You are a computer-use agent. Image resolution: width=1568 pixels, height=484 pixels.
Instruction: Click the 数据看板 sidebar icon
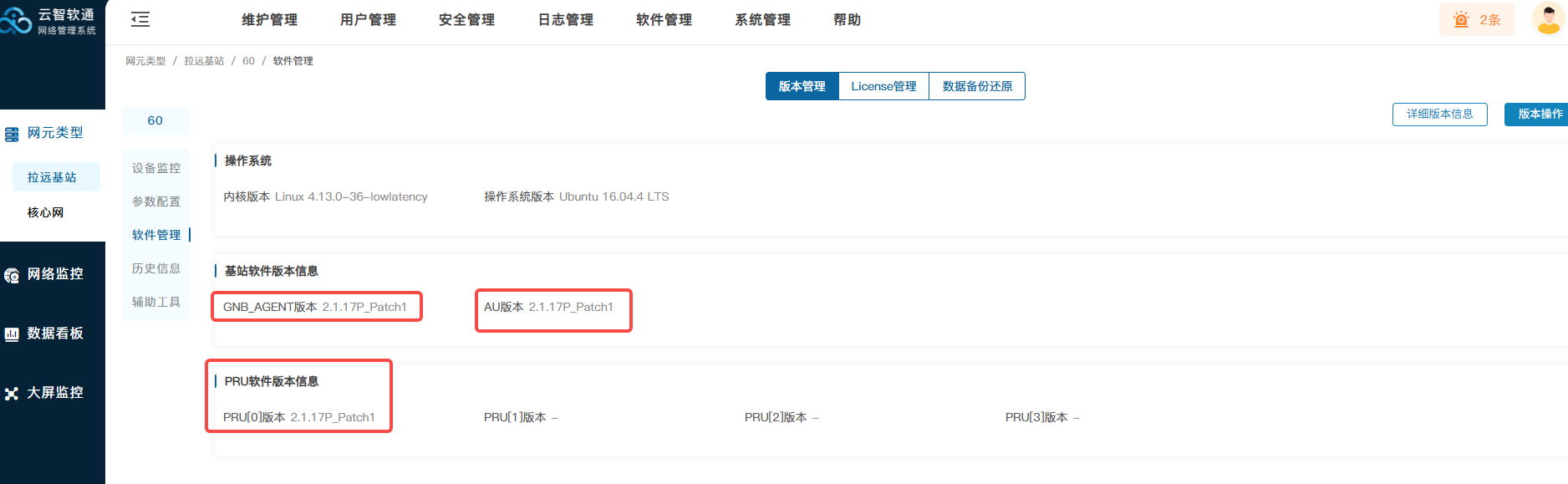click(x=12, y=334)
